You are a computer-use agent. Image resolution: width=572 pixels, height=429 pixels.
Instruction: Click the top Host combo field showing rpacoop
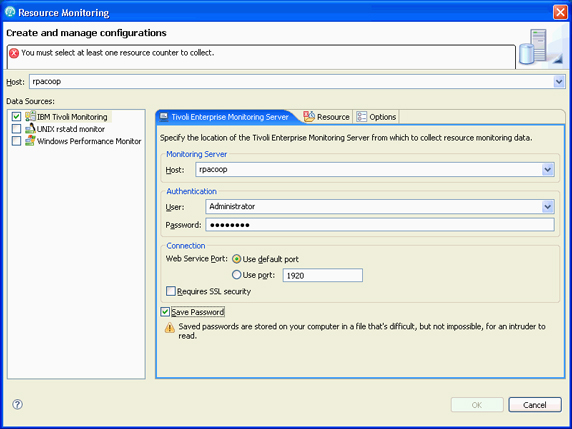297,82
